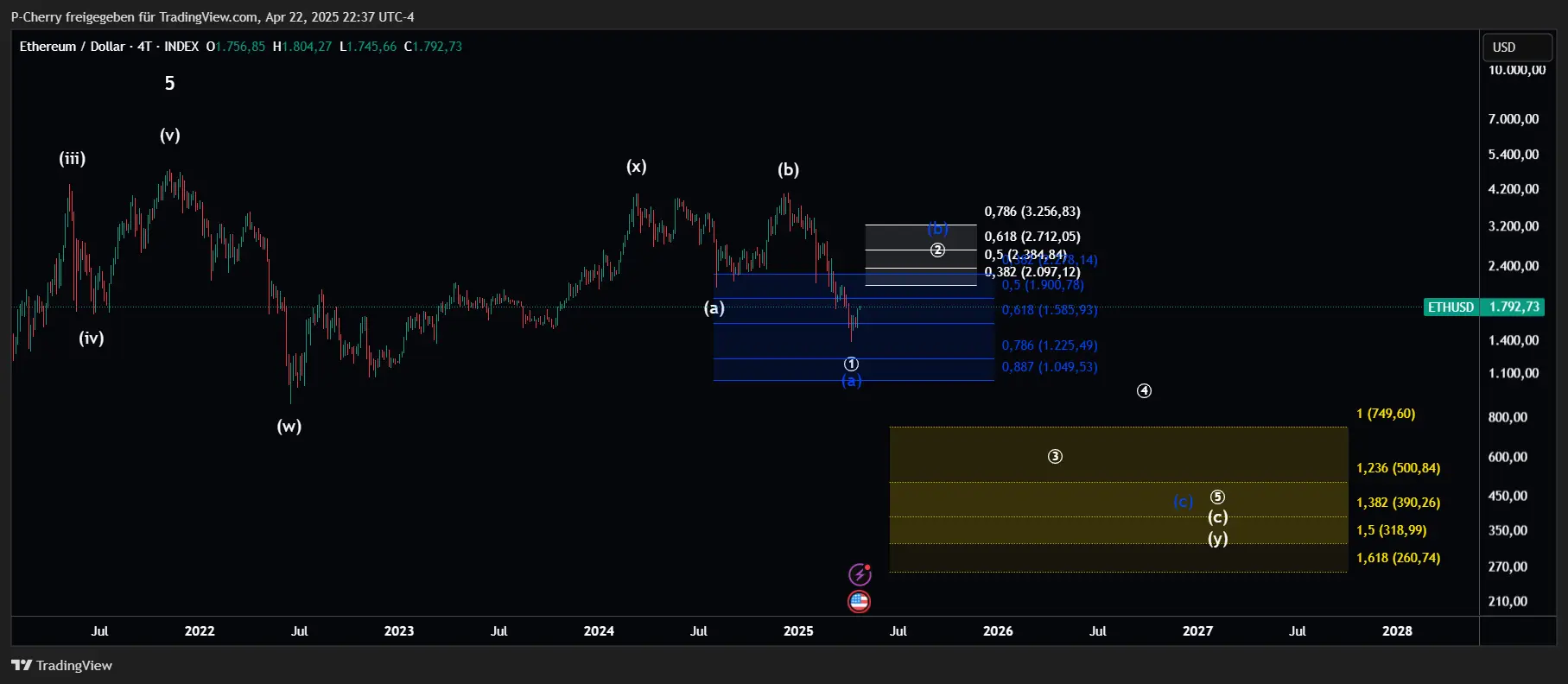Click the 7.000,00 price axis label
This screenshot has width=1568, height=684.
coord(1514,119)
